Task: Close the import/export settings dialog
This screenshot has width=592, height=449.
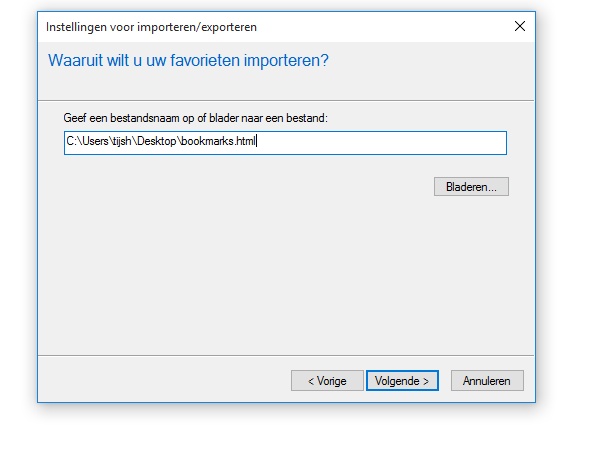Action: coord(520,26)
